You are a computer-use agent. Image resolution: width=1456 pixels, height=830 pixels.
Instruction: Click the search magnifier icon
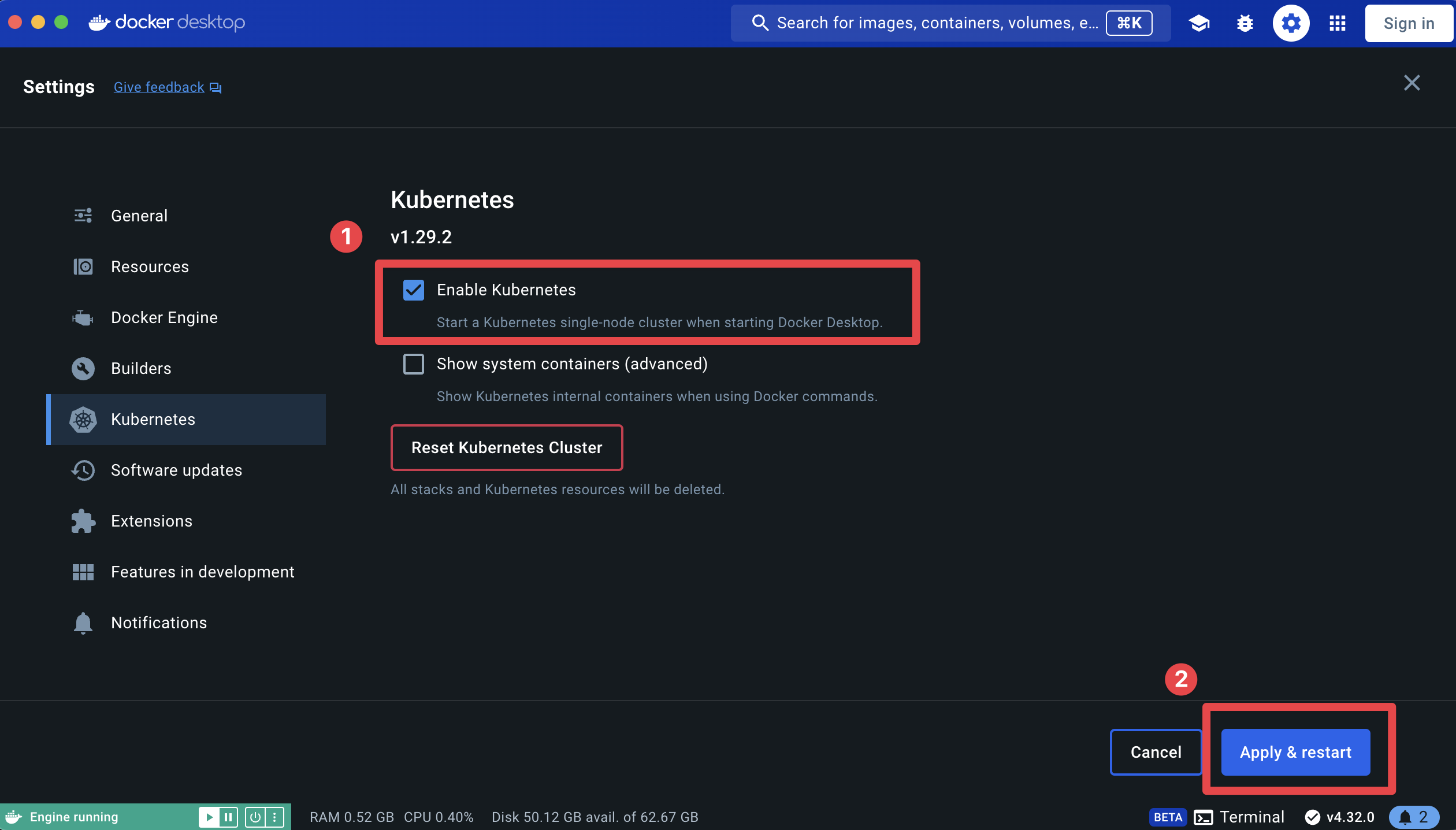point(760,23)
